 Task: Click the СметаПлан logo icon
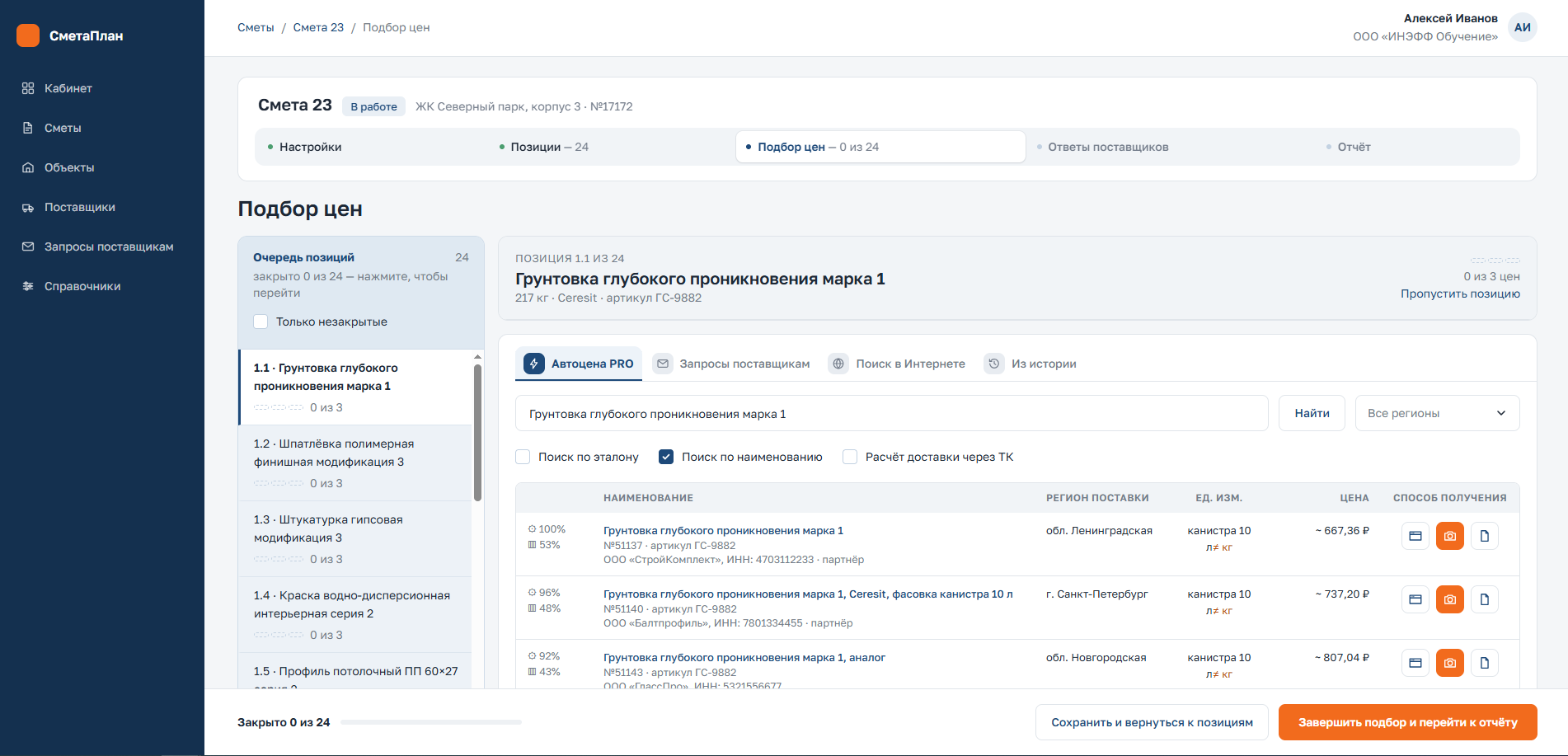[28, 35]
